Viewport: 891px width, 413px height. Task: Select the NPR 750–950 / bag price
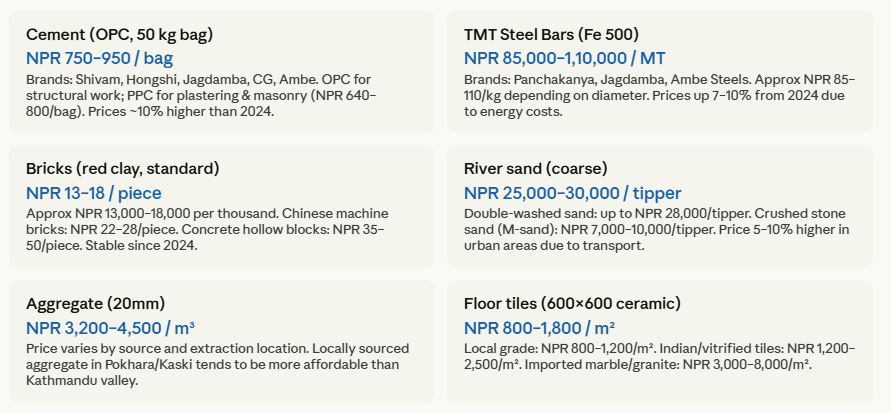coord(100,59)
